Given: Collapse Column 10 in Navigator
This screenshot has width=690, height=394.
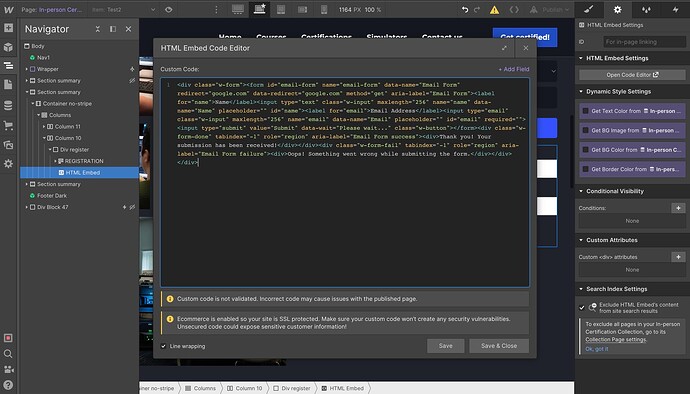Looking at the screenshot, I should (x=44, y=138).
